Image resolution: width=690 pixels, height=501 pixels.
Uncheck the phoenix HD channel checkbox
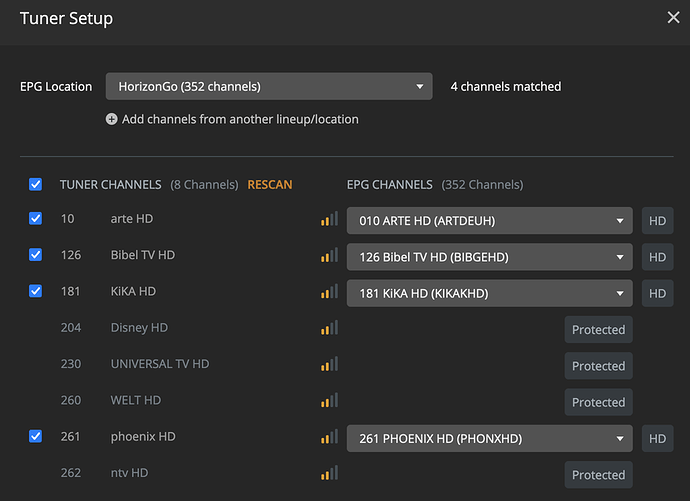pos(36,437)
